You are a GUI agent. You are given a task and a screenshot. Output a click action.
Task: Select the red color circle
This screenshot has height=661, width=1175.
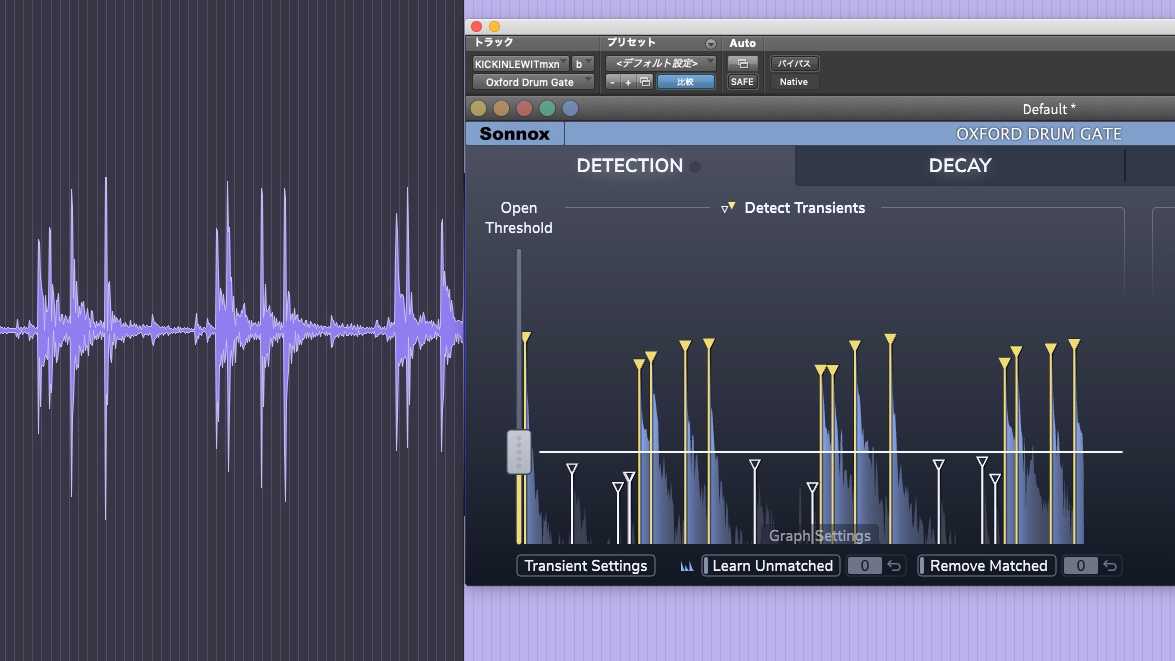[525, 109]
